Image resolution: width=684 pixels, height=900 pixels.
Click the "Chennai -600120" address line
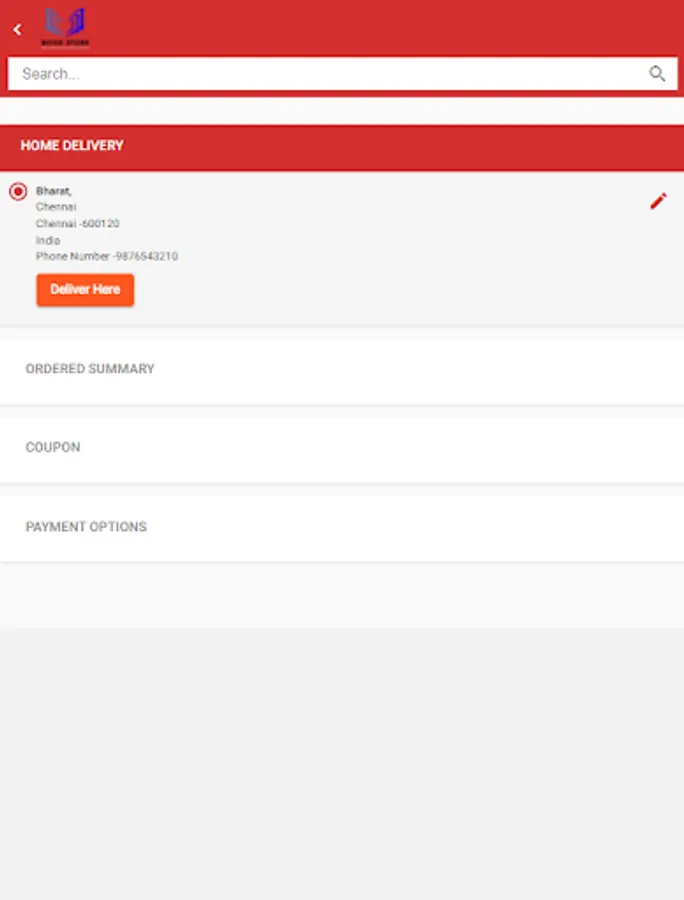click(x=77, y=223)
